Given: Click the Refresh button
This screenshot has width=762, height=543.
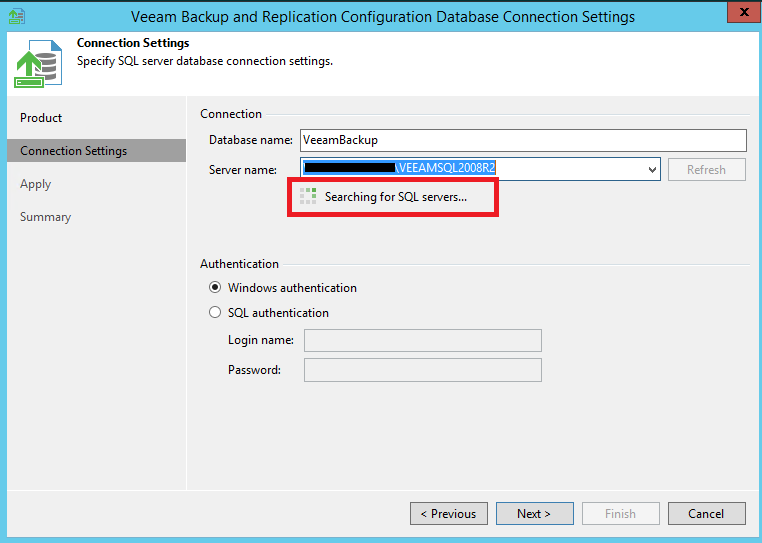Looking at the screenshot, I should pos(707,170).
